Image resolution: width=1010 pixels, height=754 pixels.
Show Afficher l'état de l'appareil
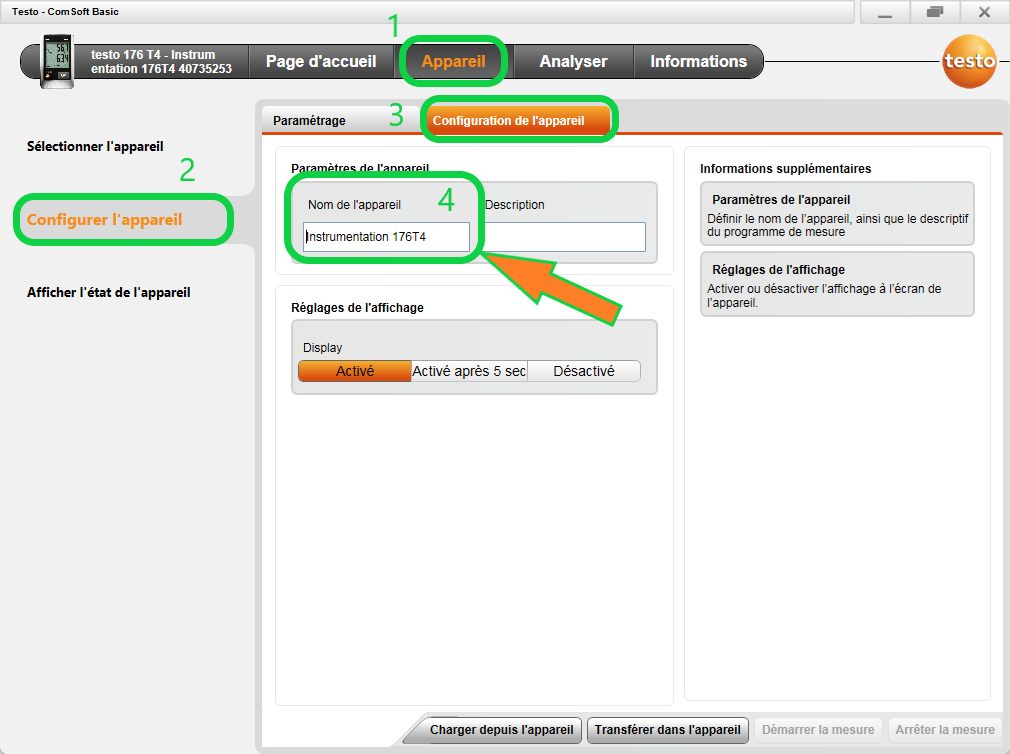(x=108, y=293)
